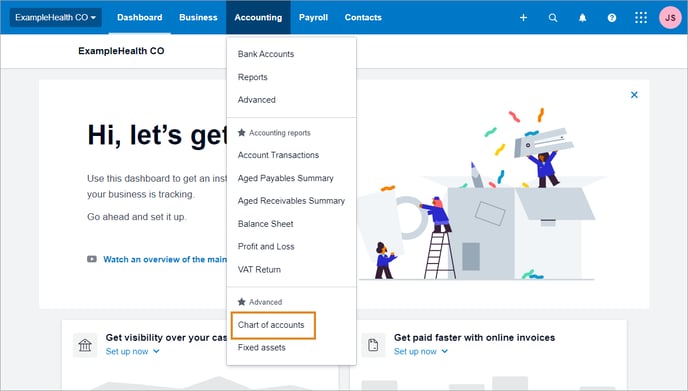This screenshot has height=391, width=688.
Task: Collapse the Accounting menu
Action: [258, 18]
